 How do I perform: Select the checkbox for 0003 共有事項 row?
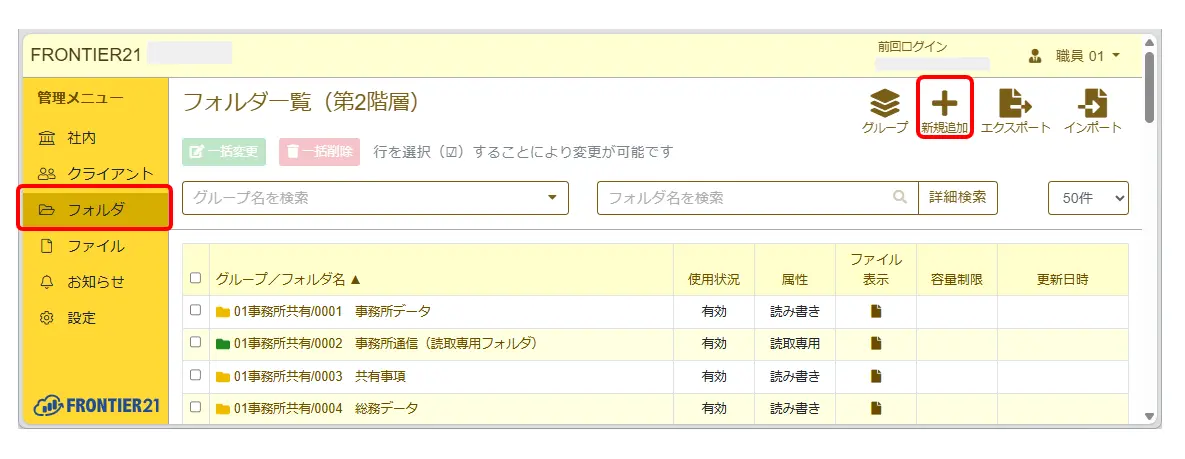click(x=196, y=376)
